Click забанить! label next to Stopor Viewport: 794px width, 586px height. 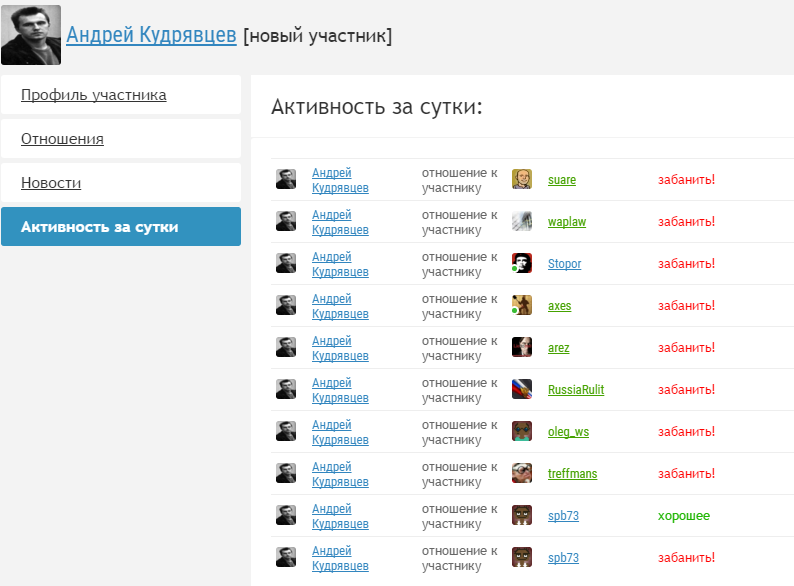coord(686,264)
